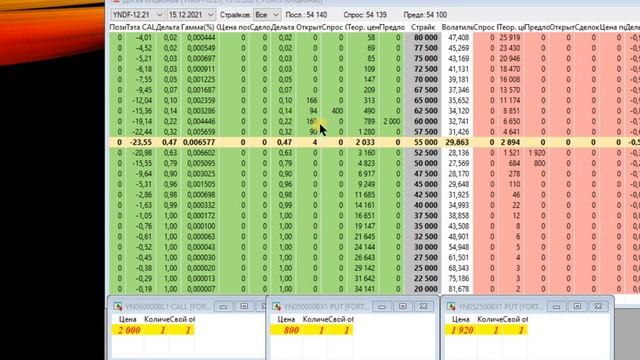Click the 'Посл.: 54 140' last price label
Viewport: 640px width, 360px height.
click(x=306, y=15)
